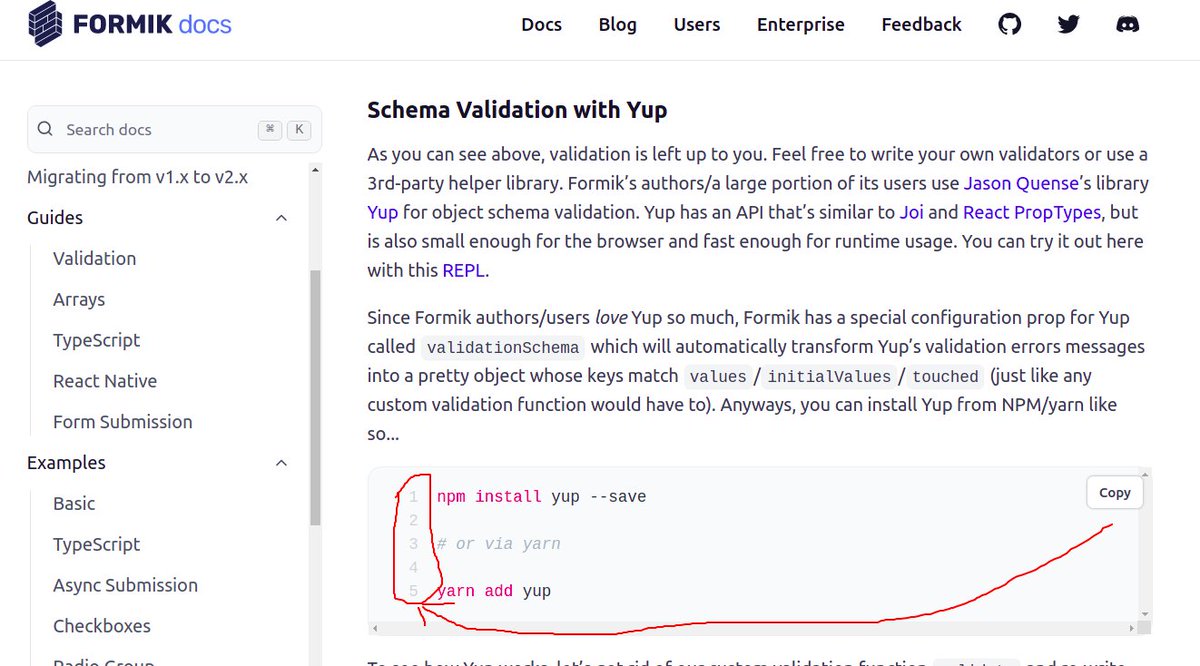Open the Basic example
This screenshot has width=1200, height=666.
click(74, 503)
